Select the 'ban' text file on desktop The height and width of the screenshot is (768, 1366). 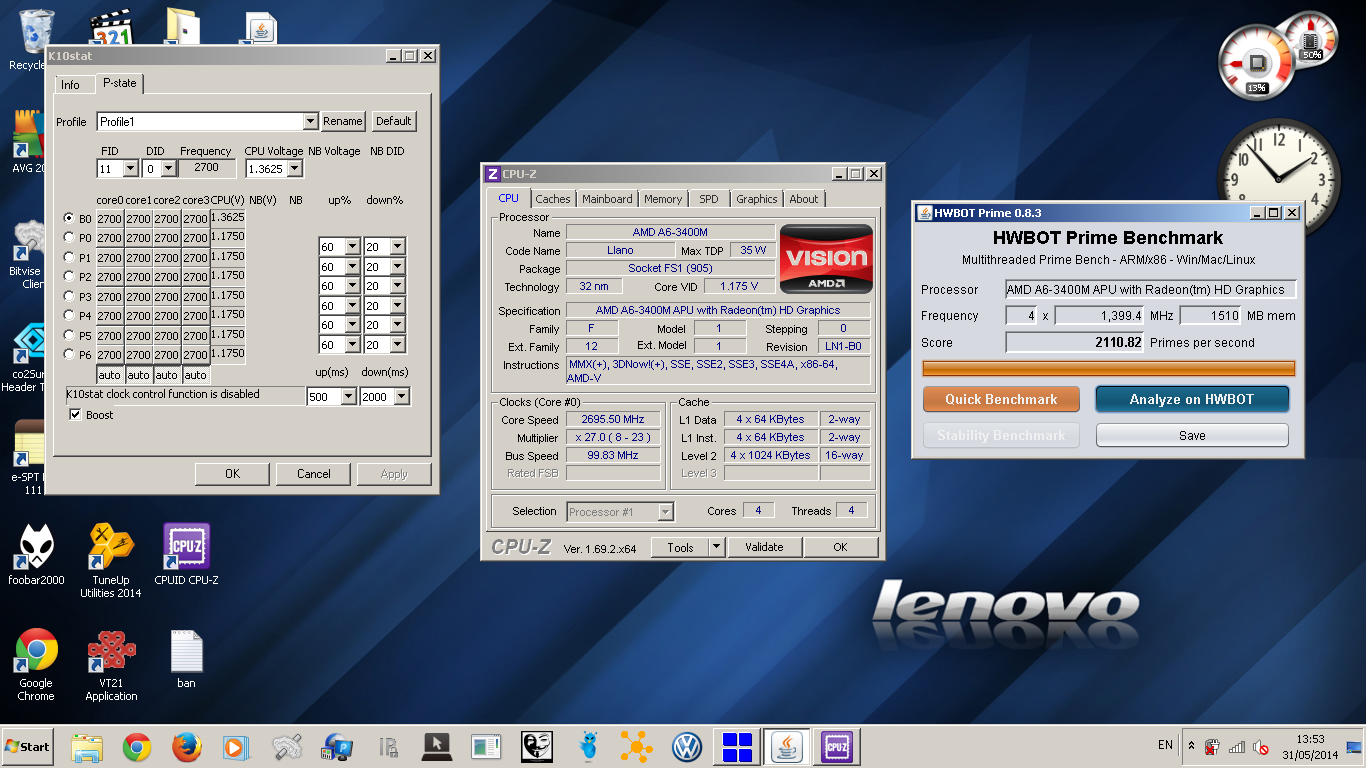click(186, 660)
